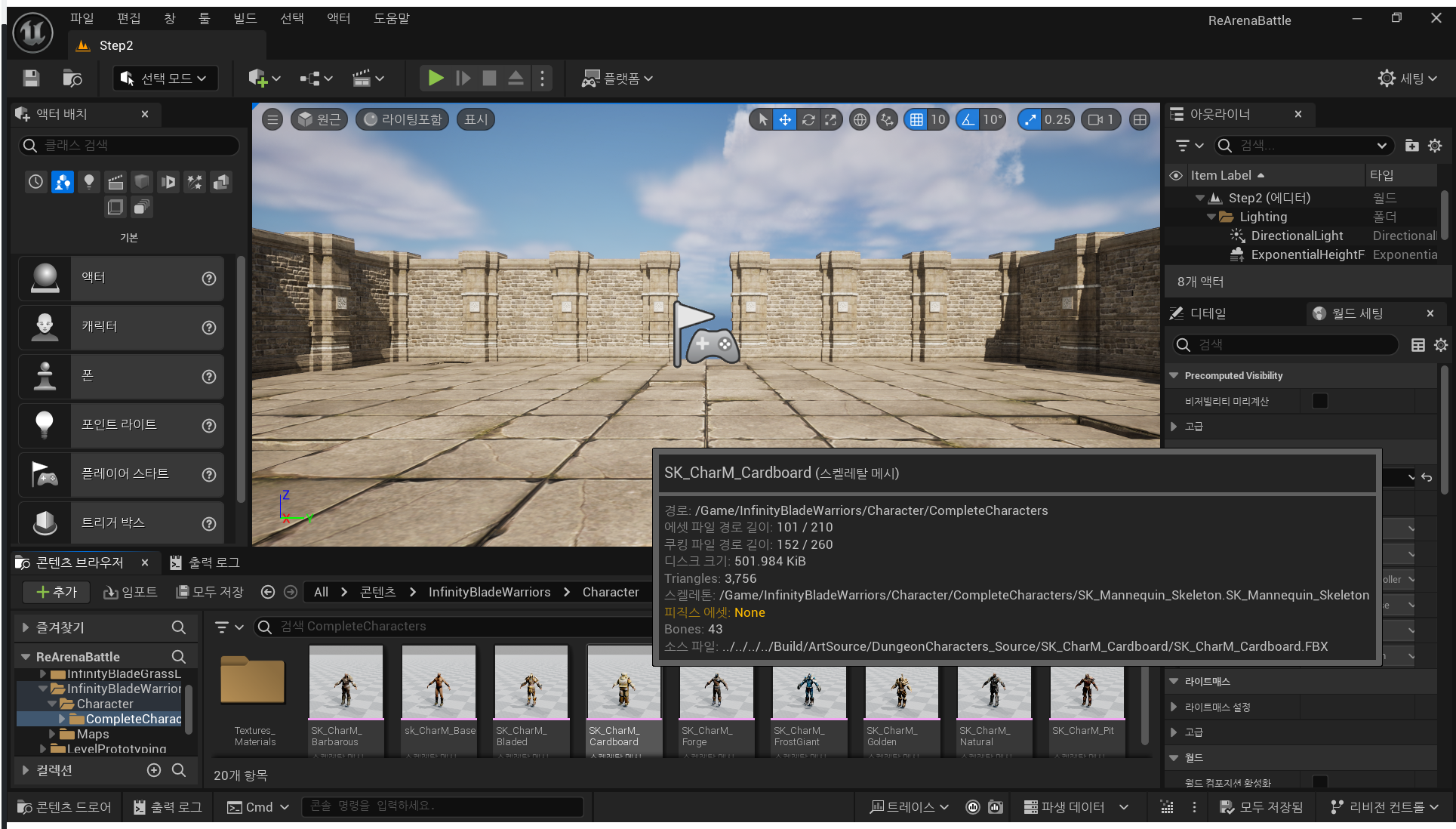
Task: Click the 클래스 검색 search field
Action: pos(129,145)
